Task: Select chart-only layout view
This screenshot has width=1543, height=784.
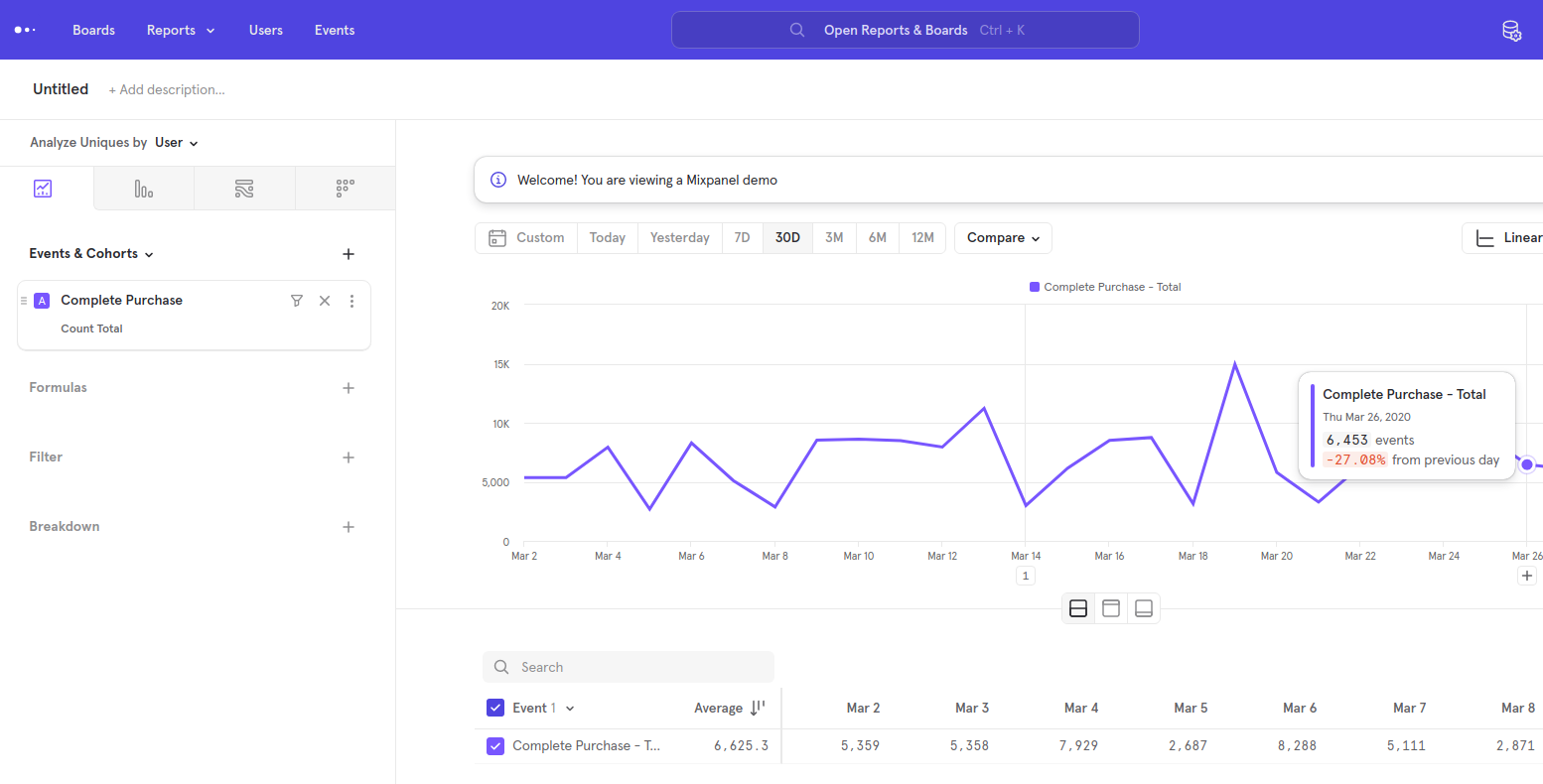Action: [x=1111, y=608]
